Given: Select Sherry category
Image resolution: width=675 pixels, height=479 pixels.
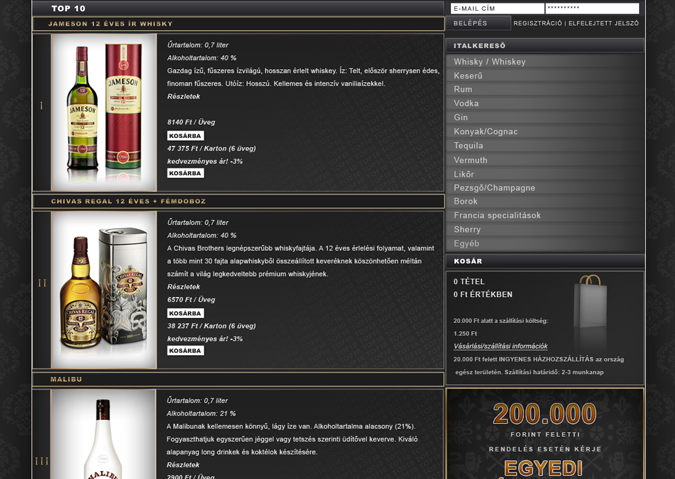Looking at the screenshot, I should click(545, 229).
